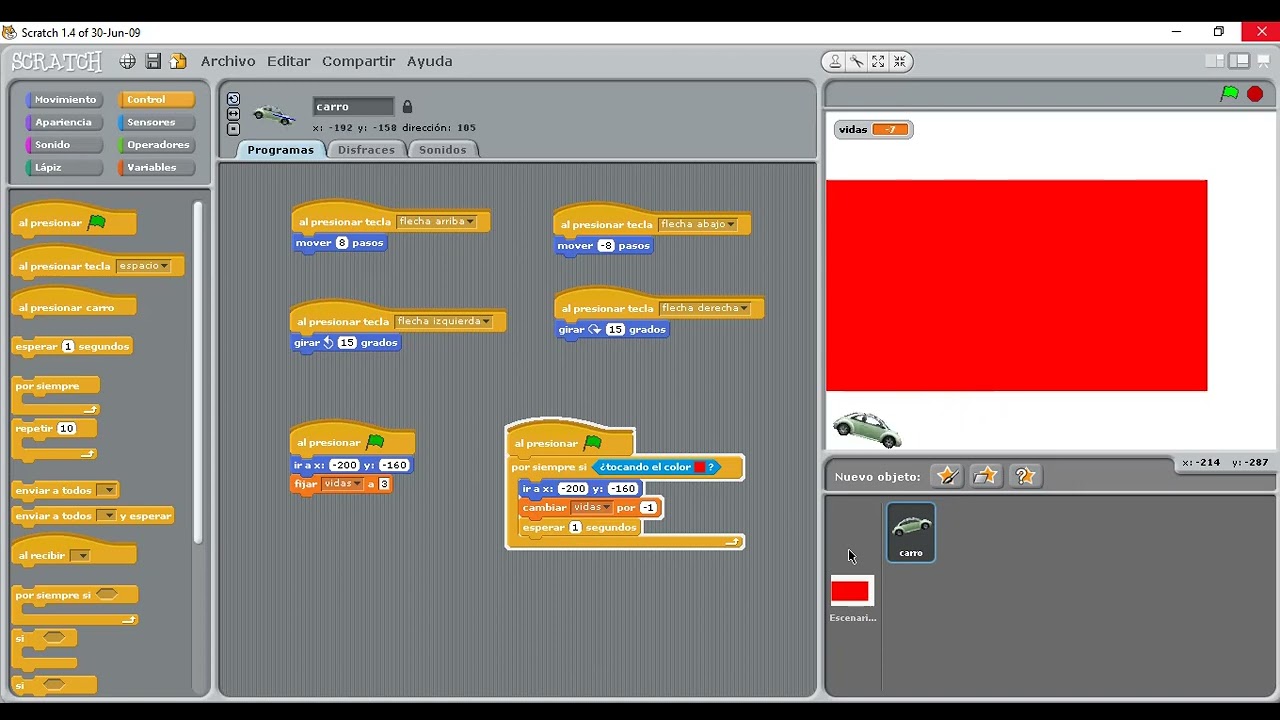The image size is (1280, 720).
Task: Open vidas dropdown in cambiar block
Action: 592,508
